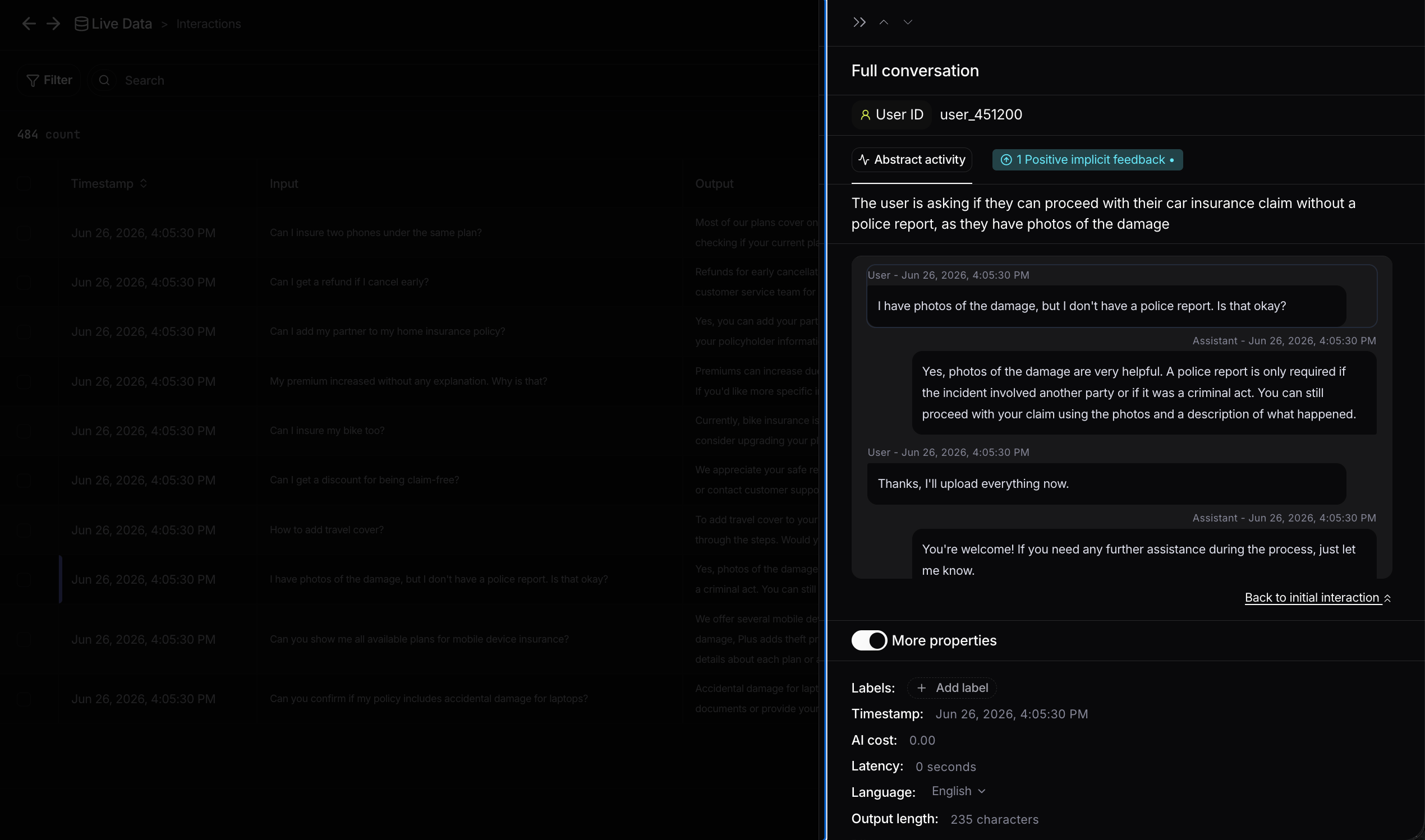Click the Filter button

pyautogui.click(x=49, y=80)
